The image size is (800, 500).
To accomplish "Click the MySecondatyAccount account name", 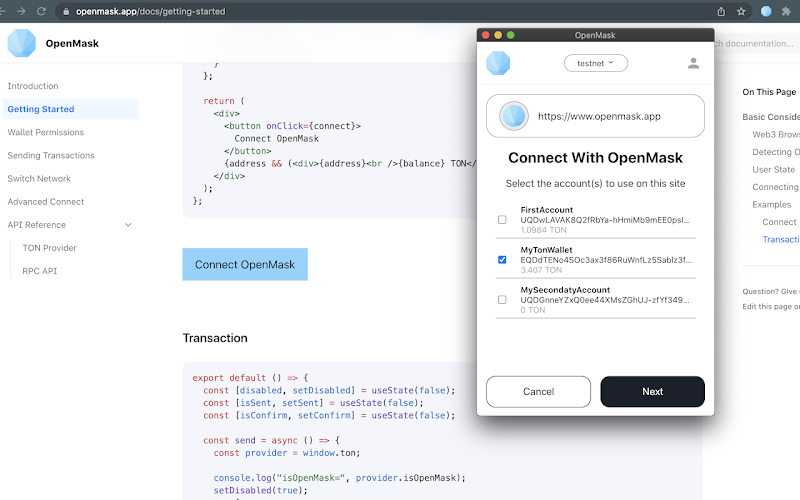I will pos(565,290).
